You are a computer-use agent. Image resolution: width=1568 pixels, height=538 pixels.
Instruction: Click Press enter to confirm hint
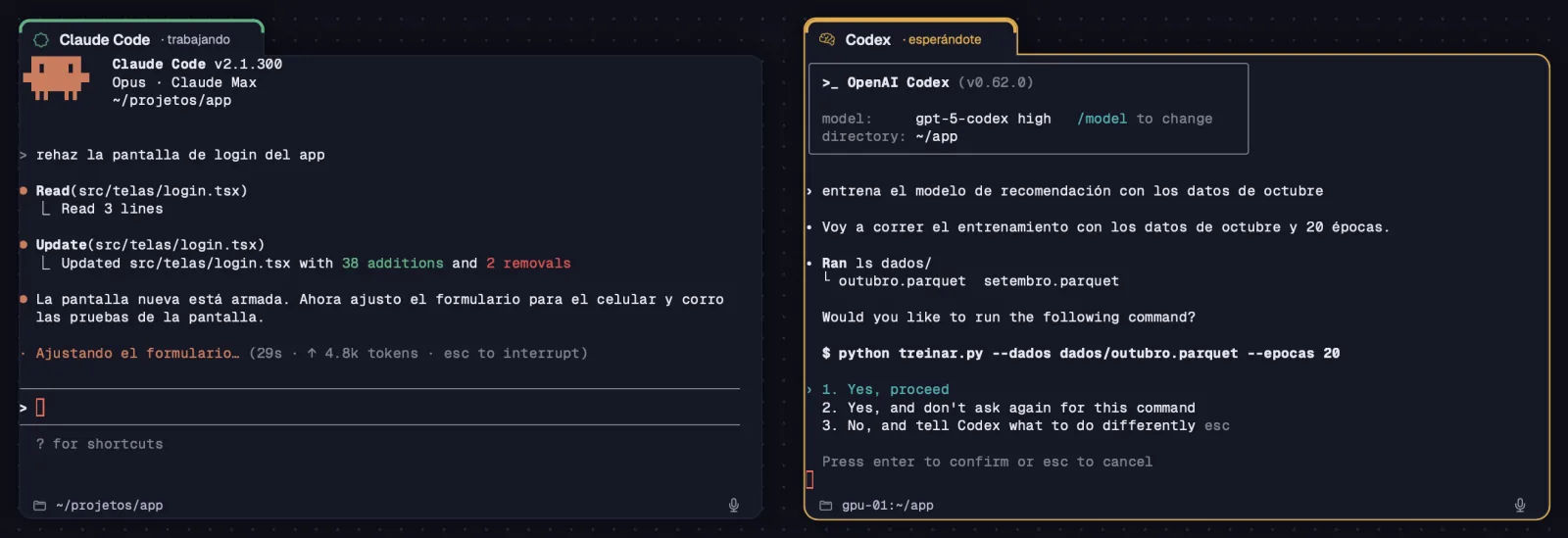(x=987, y=462)
